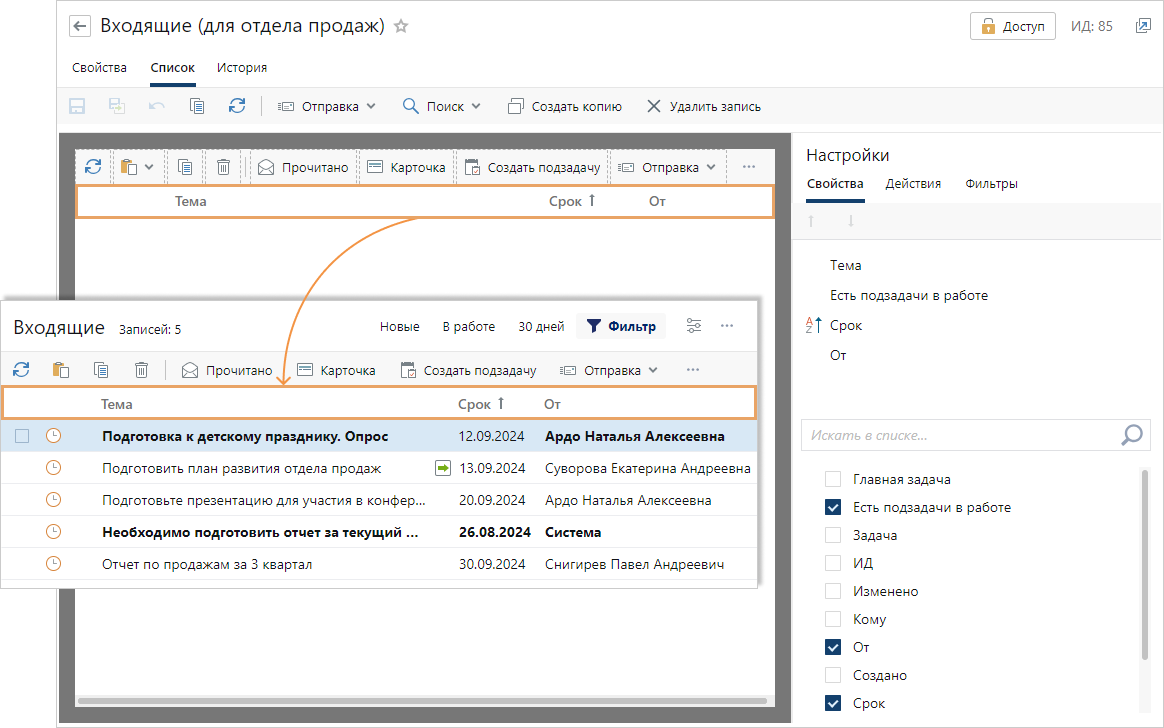Click Карточка in Входящие toolbar
The image size is (1164, 728).
336,370
